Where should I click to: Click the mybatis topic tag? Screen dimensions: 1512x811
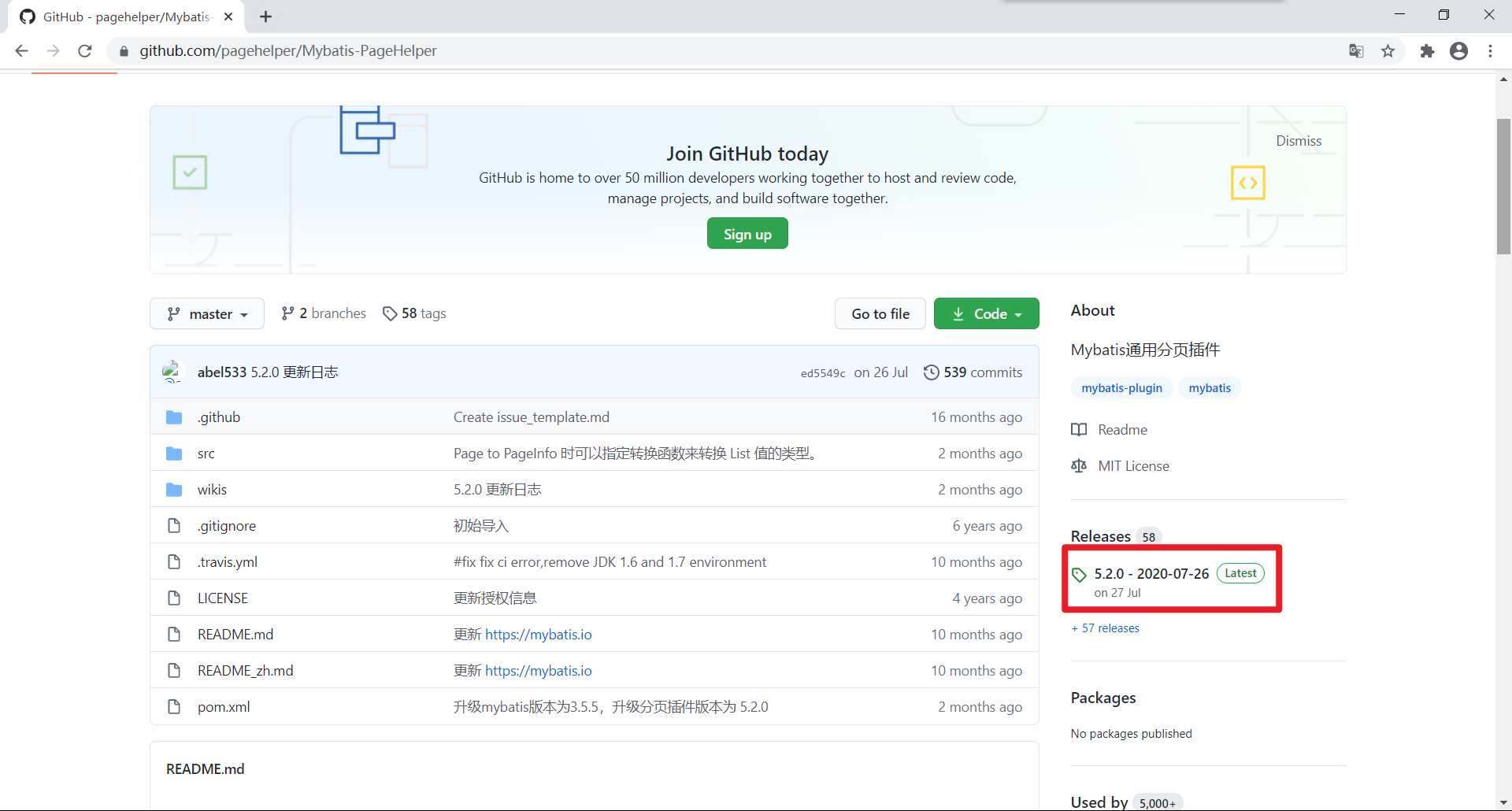coord(1210,388)
